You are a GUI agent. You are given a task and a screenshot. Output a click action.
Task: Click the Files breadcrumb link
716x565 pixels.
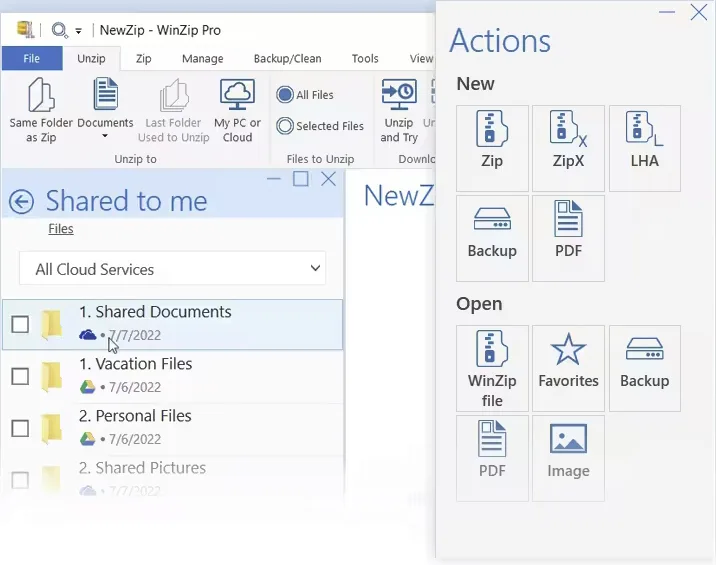point(61,229)
